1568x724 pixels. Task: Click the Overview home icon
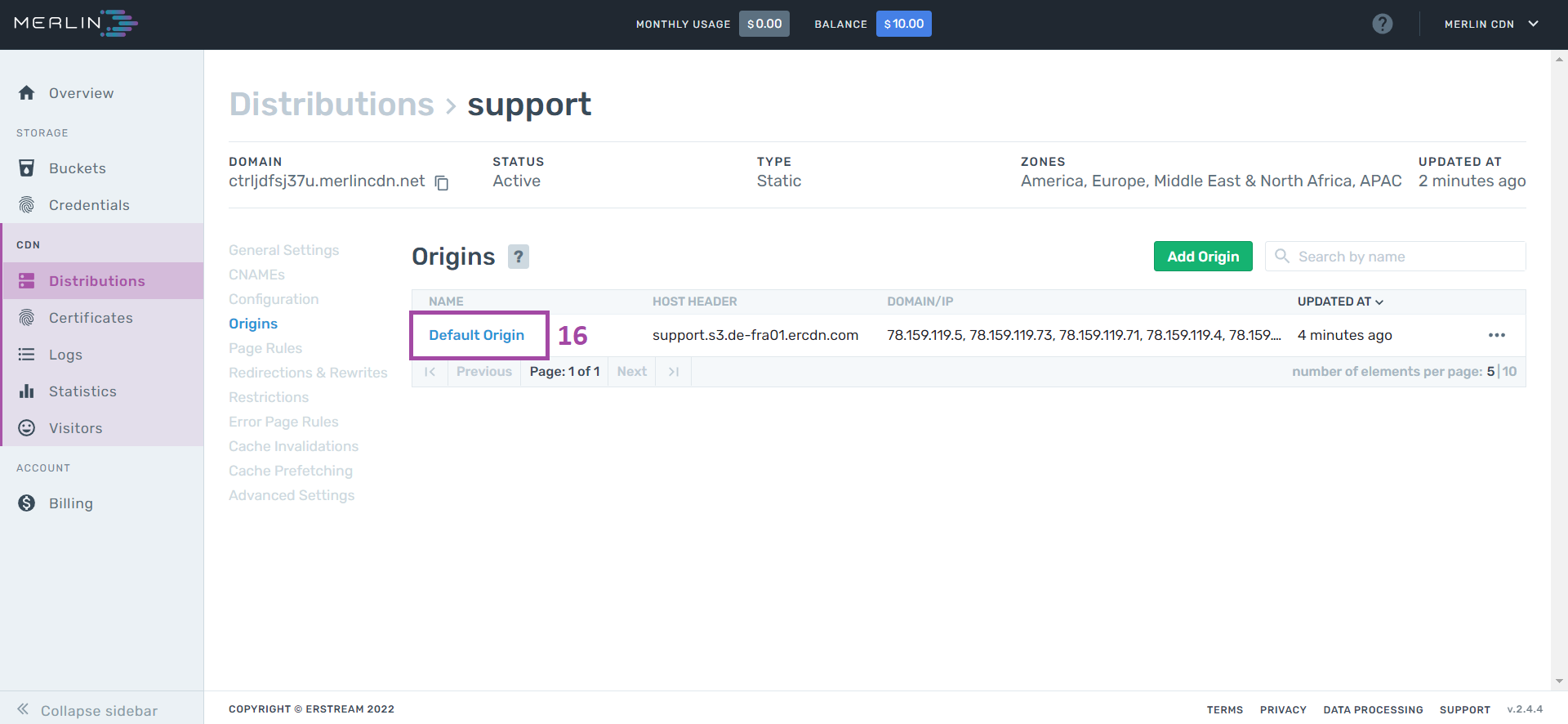pyautogui.click(x=27, y=93)
